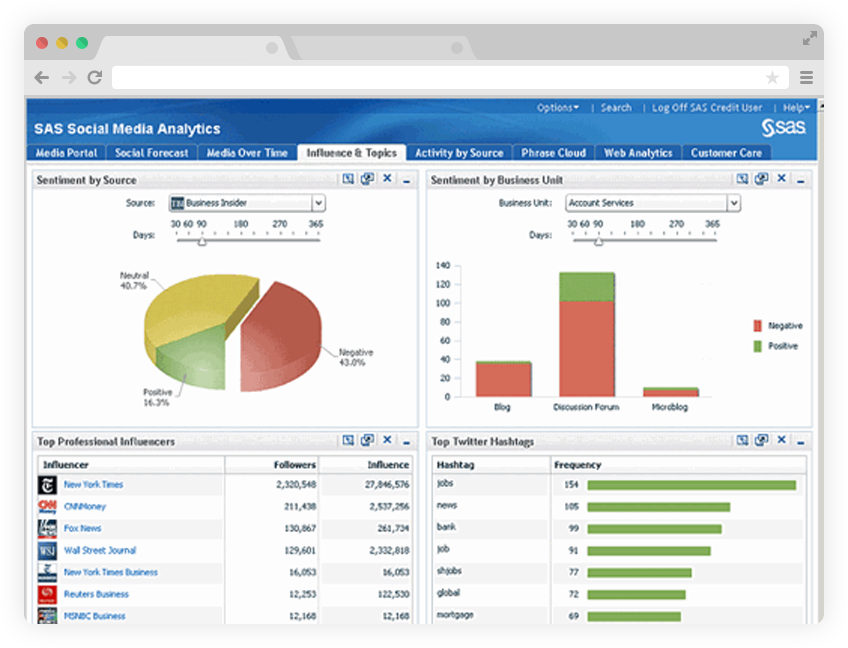Sort by the Influence column header
This screenshot has height=648, width=848.
[x=388, y=465]
